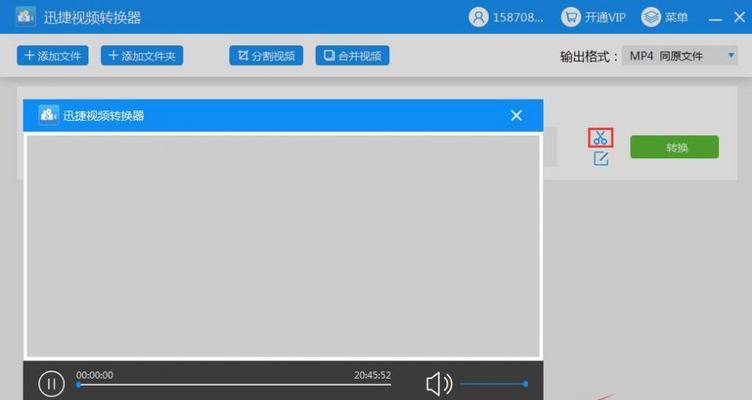
Task: Close the preview dialog with the X
Action: (x=516, y=115)
